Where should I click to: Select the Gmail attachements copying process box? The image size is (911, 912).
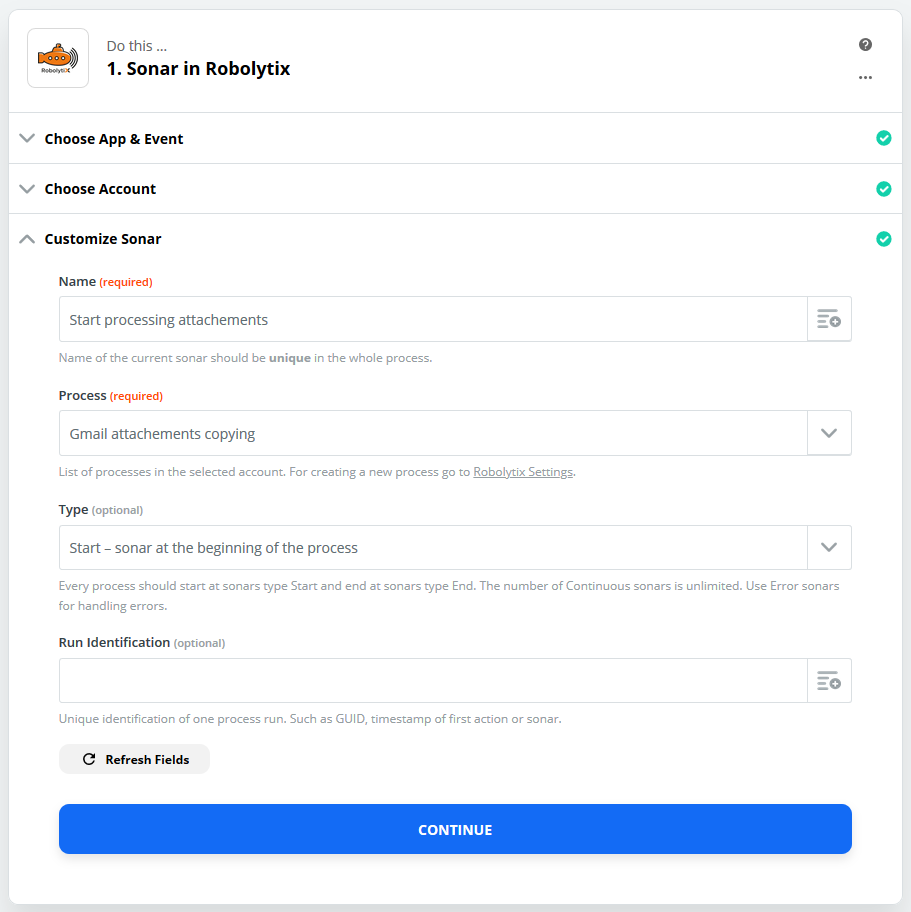click(x=433, y=433)
